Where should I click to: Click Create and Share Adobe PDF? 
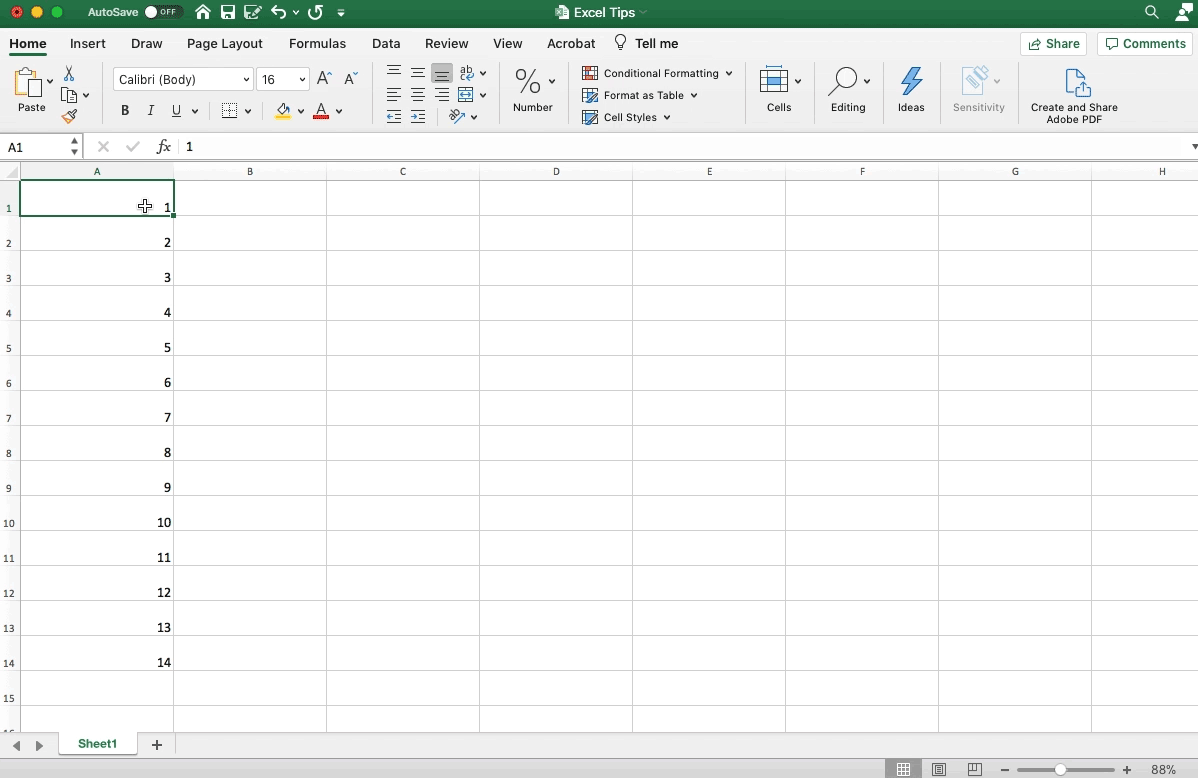[1074, 90]
